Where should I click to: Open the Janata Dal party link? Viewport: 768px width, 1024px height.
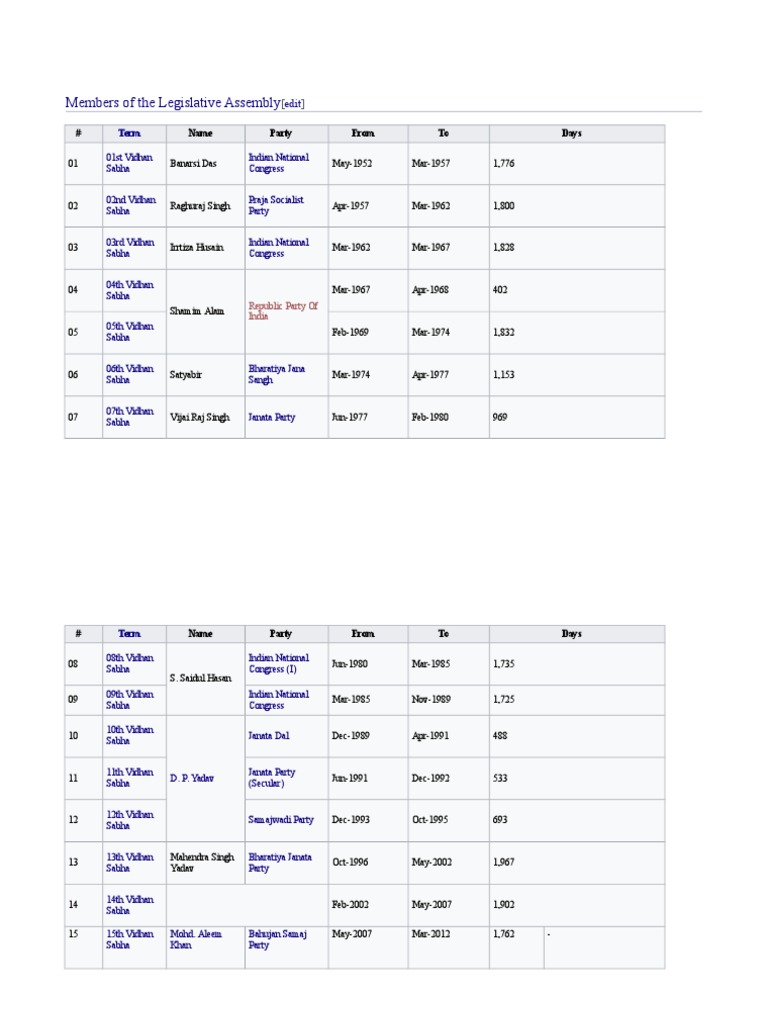pos(269,736)
